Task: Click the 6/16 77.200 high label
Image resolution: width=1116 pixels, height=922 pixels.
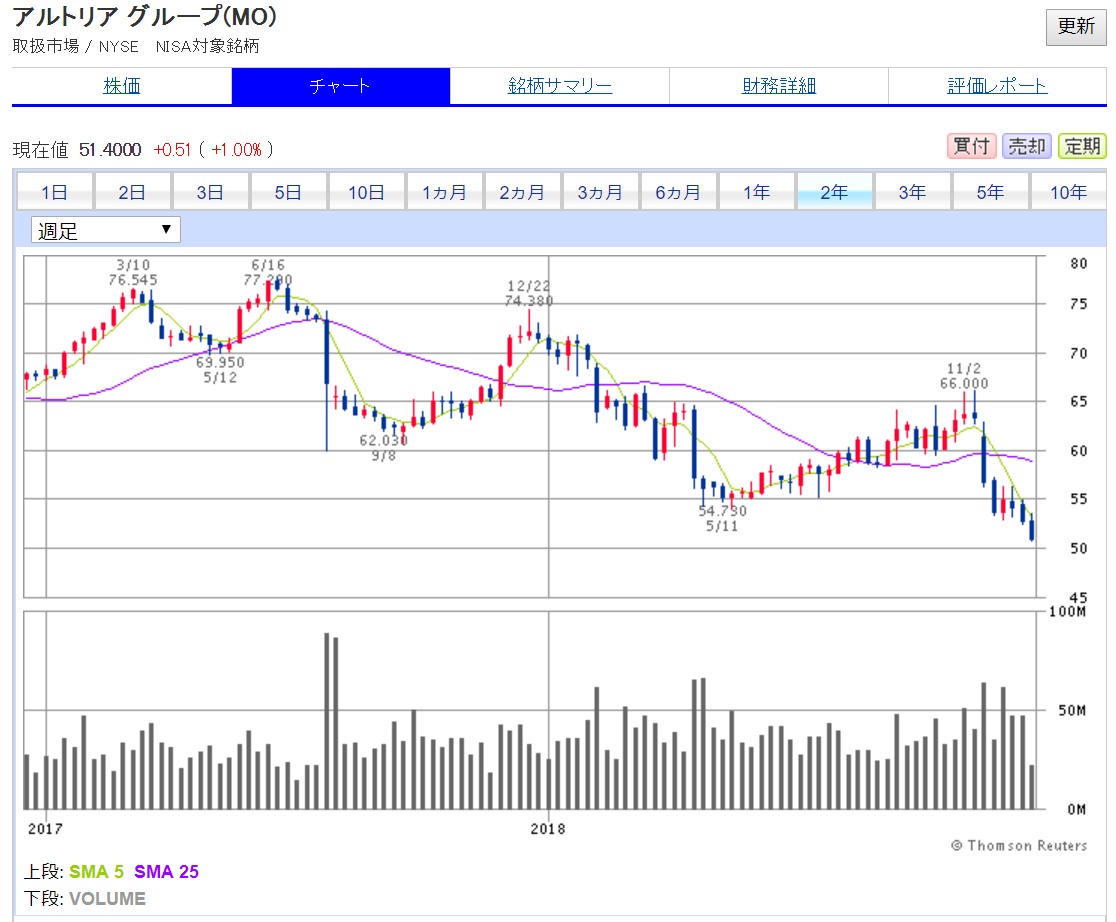Action: (268, 273)
